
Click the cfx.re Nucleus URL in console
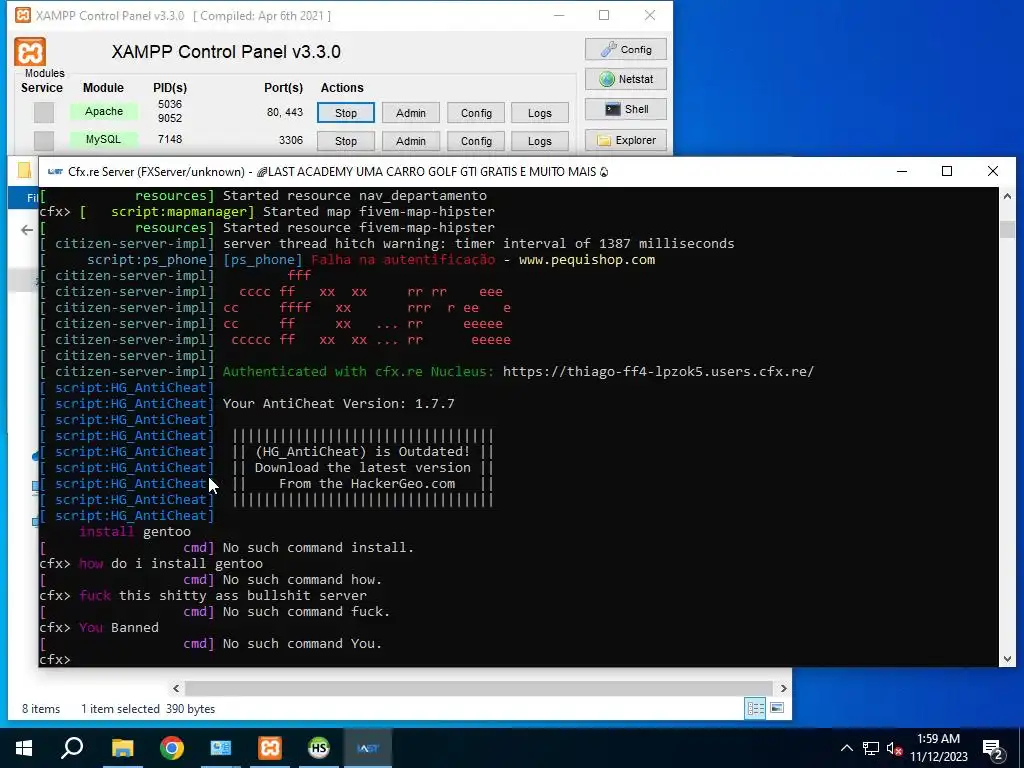click(658, 372)
